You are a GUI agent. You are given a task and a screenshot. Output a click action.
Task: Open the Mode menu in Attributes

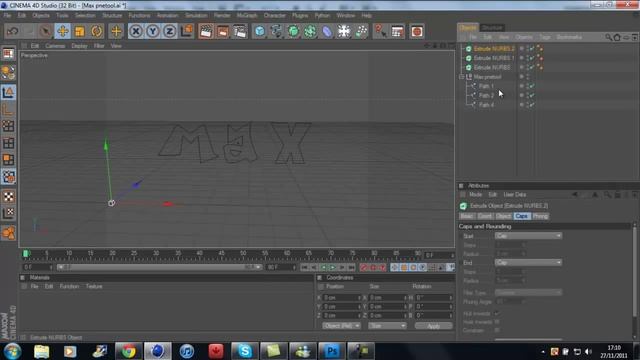(476, 195)
